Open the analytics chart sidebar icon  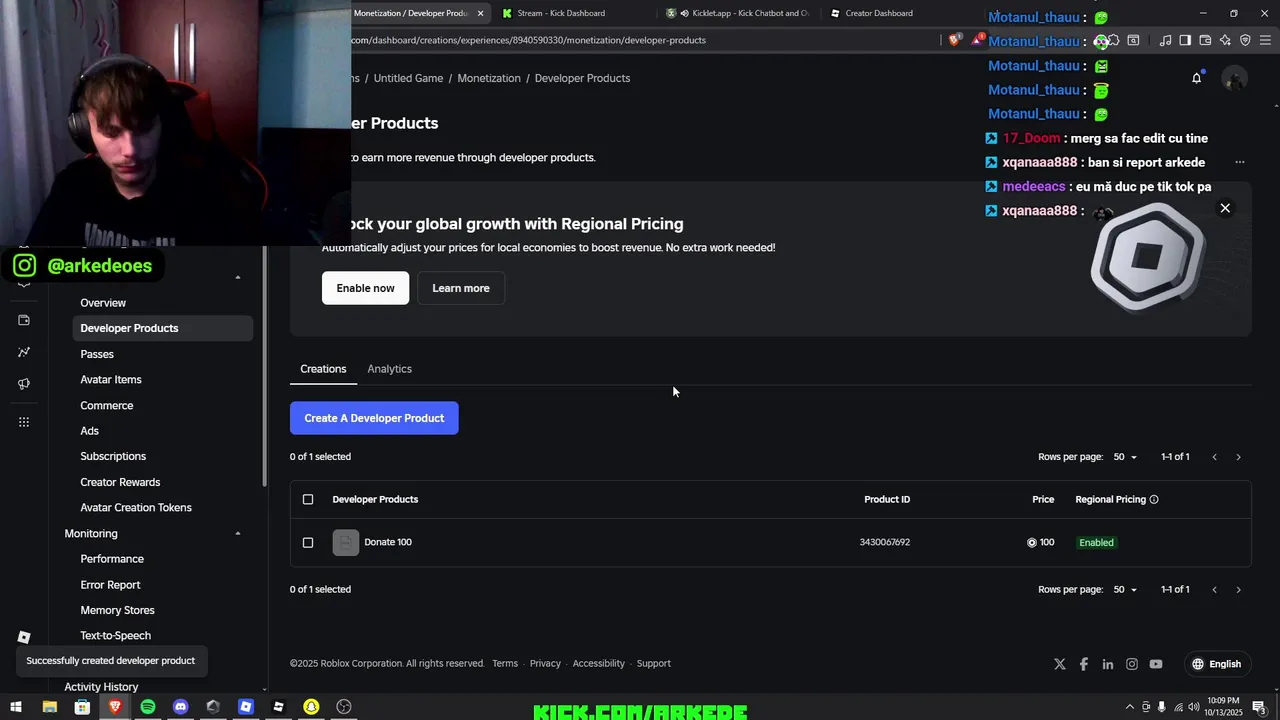pyautogui.click(x=24, y=352)
